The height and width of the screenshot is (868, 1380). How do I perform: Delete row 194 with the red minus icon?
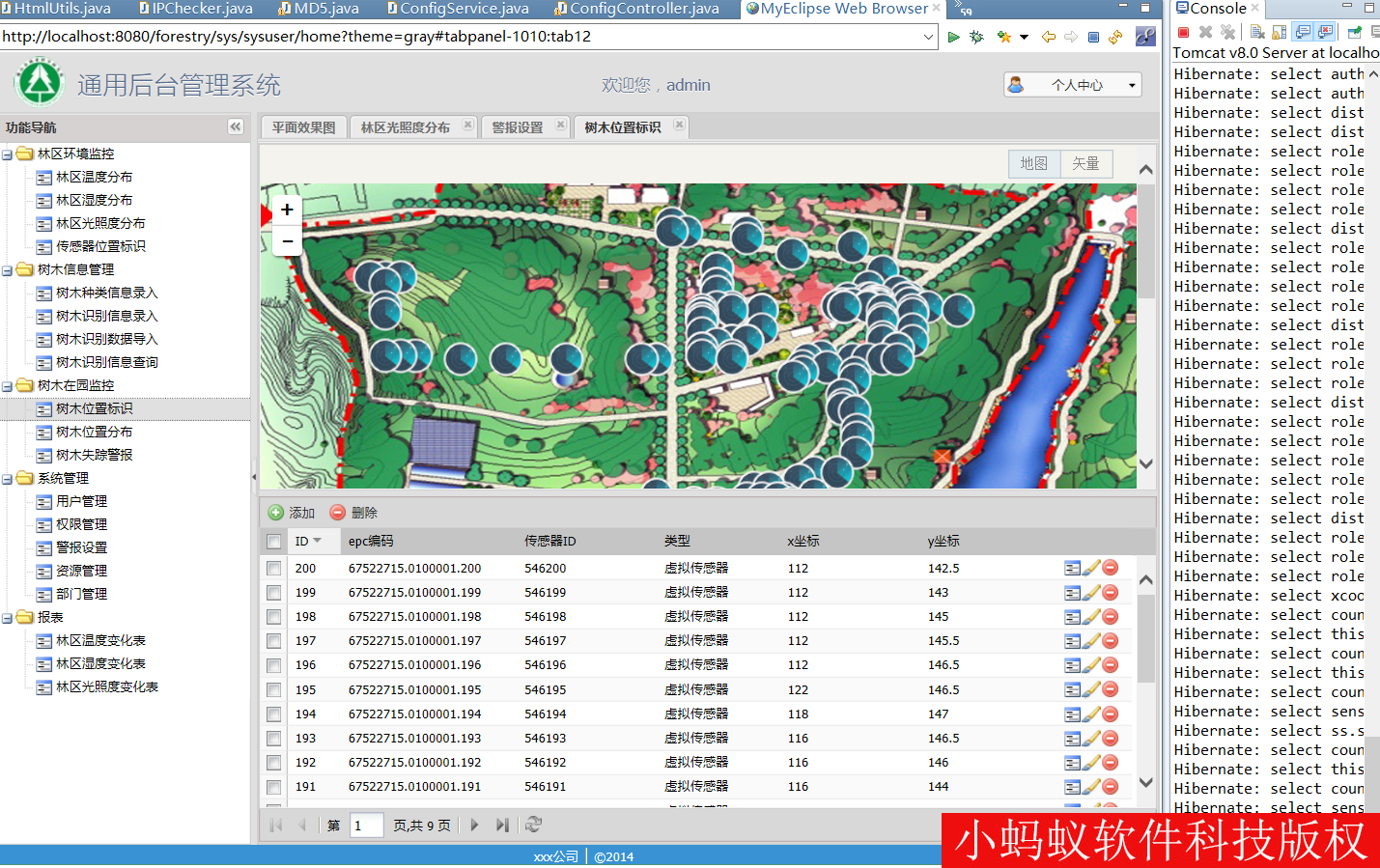click(1111, 714)
